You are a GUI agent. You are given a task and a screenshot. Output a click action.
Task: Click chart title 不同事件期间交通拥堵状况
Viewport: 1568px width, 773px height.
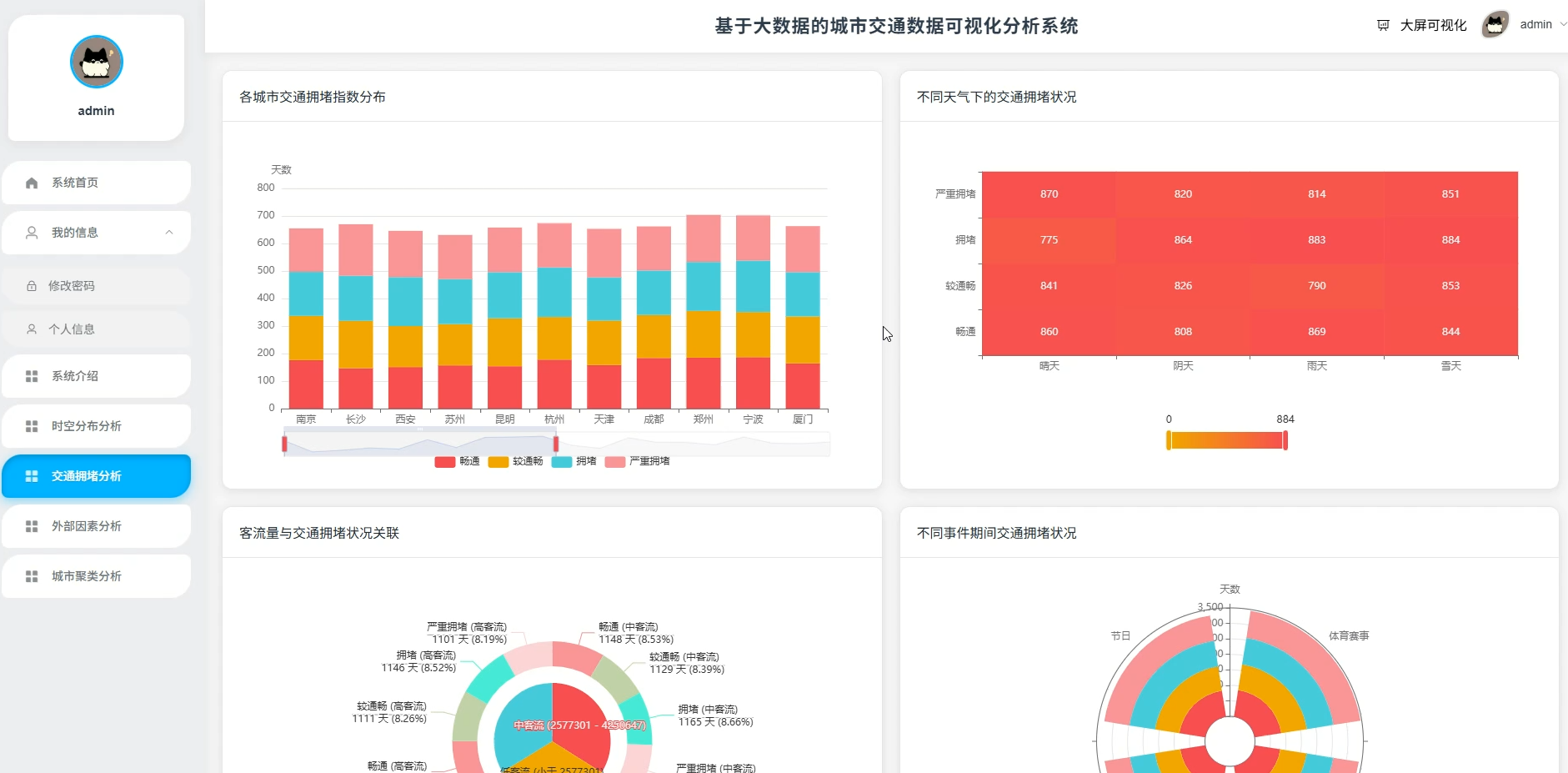coord(997,533)
